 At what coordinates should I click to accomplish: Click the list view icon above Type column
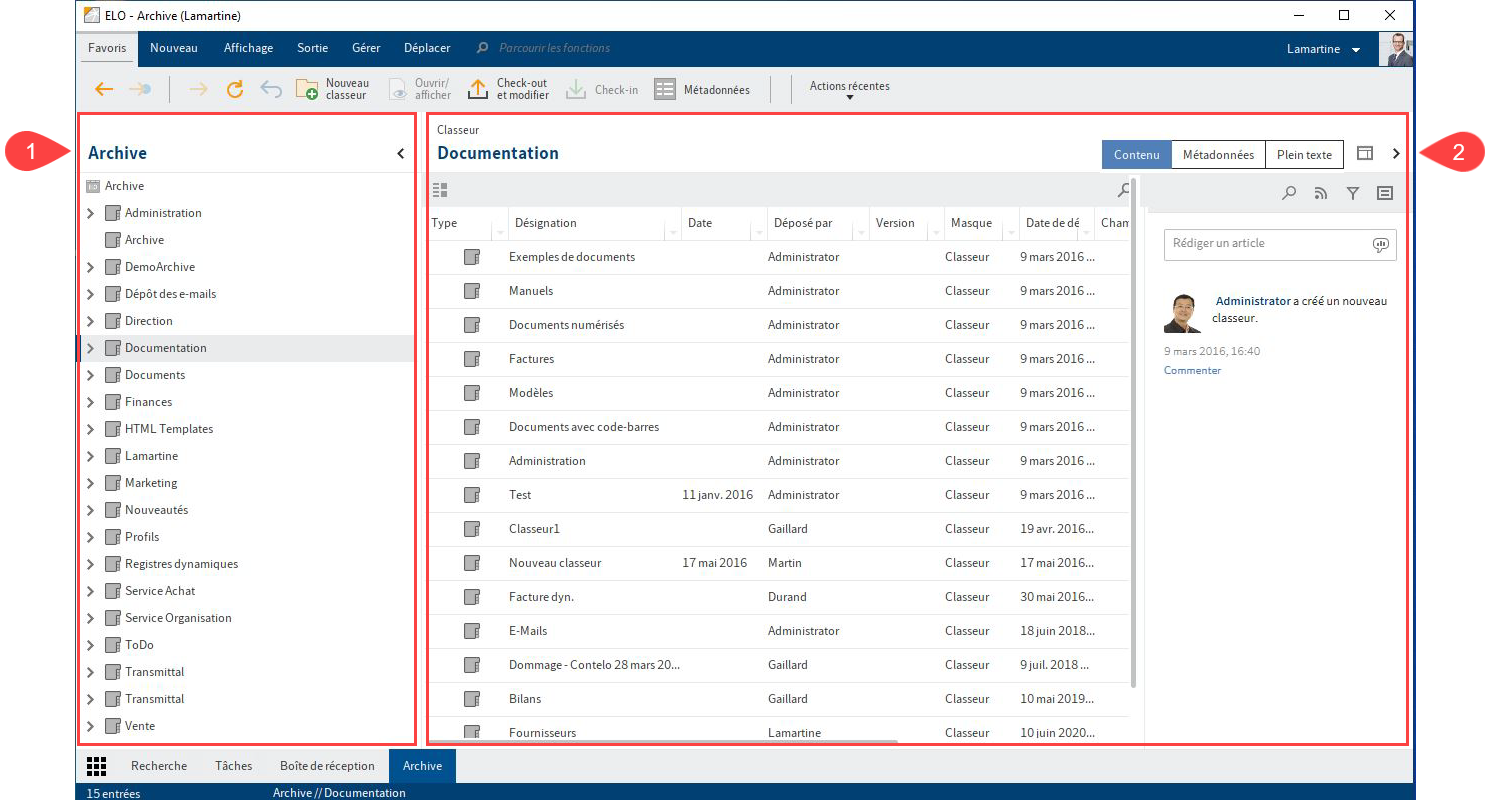[440, 190]
